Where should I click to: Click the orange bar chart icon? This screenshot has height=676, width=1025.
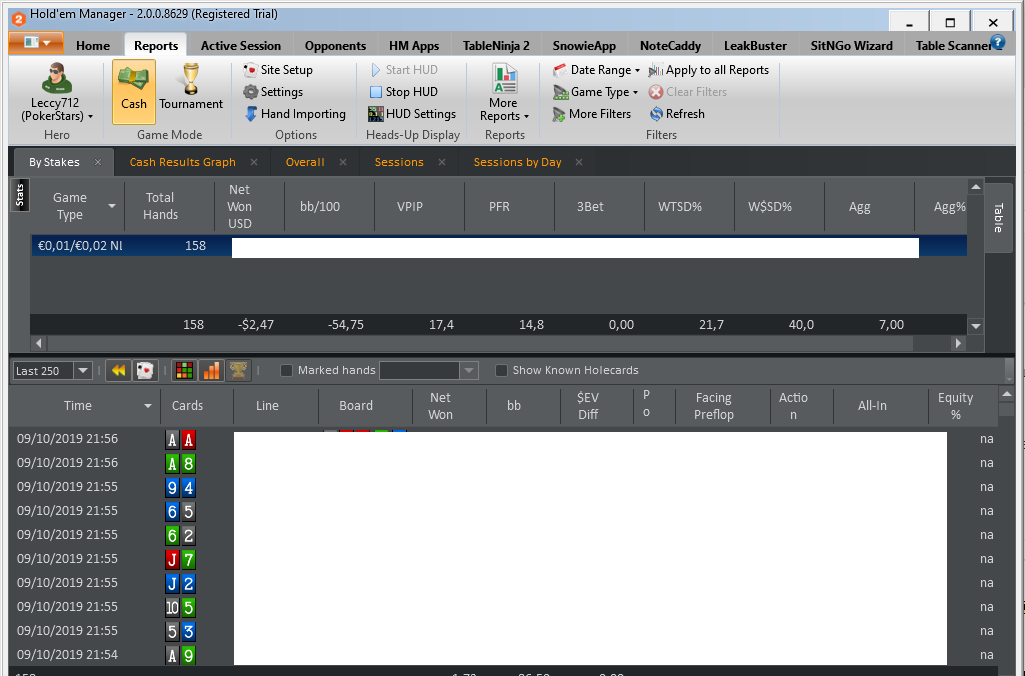click(x=211, y=371)
